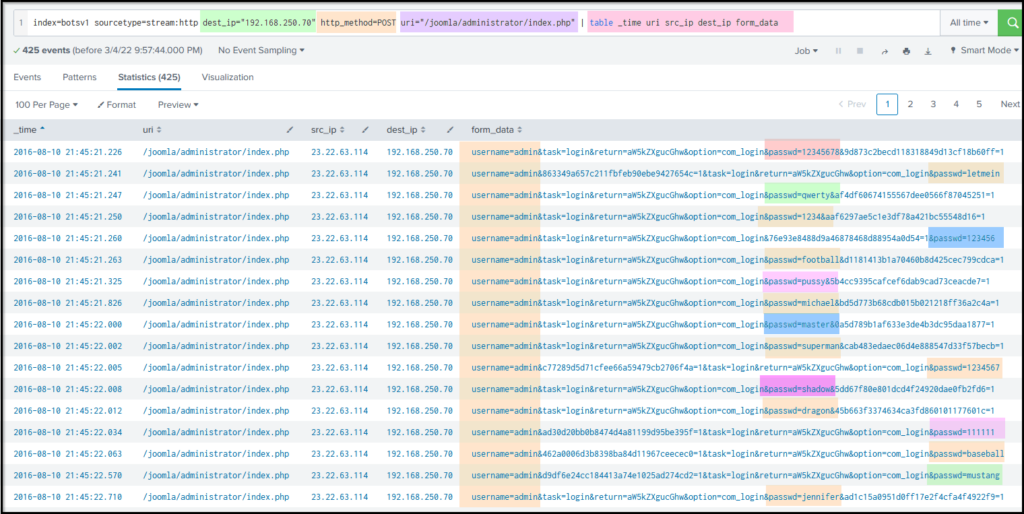
Task: Click form_data containing passwd=shadow
Action: (x=733, y=389)
